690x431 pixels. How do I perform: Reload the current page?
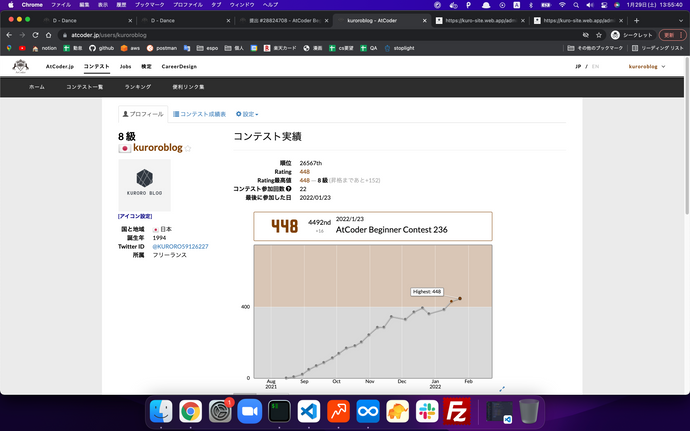pos(35,35)
